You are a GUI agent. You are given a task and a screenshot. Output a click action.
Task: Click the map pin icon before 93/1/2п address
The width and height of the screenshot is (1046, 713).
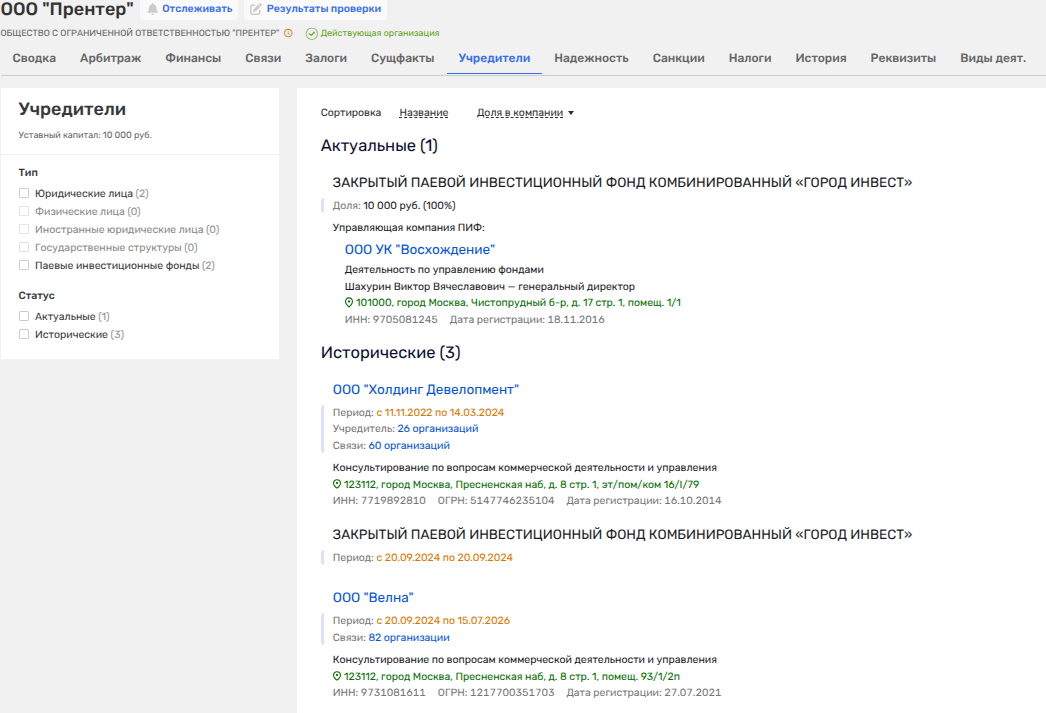pyautogui.click(x=337, y=676)
